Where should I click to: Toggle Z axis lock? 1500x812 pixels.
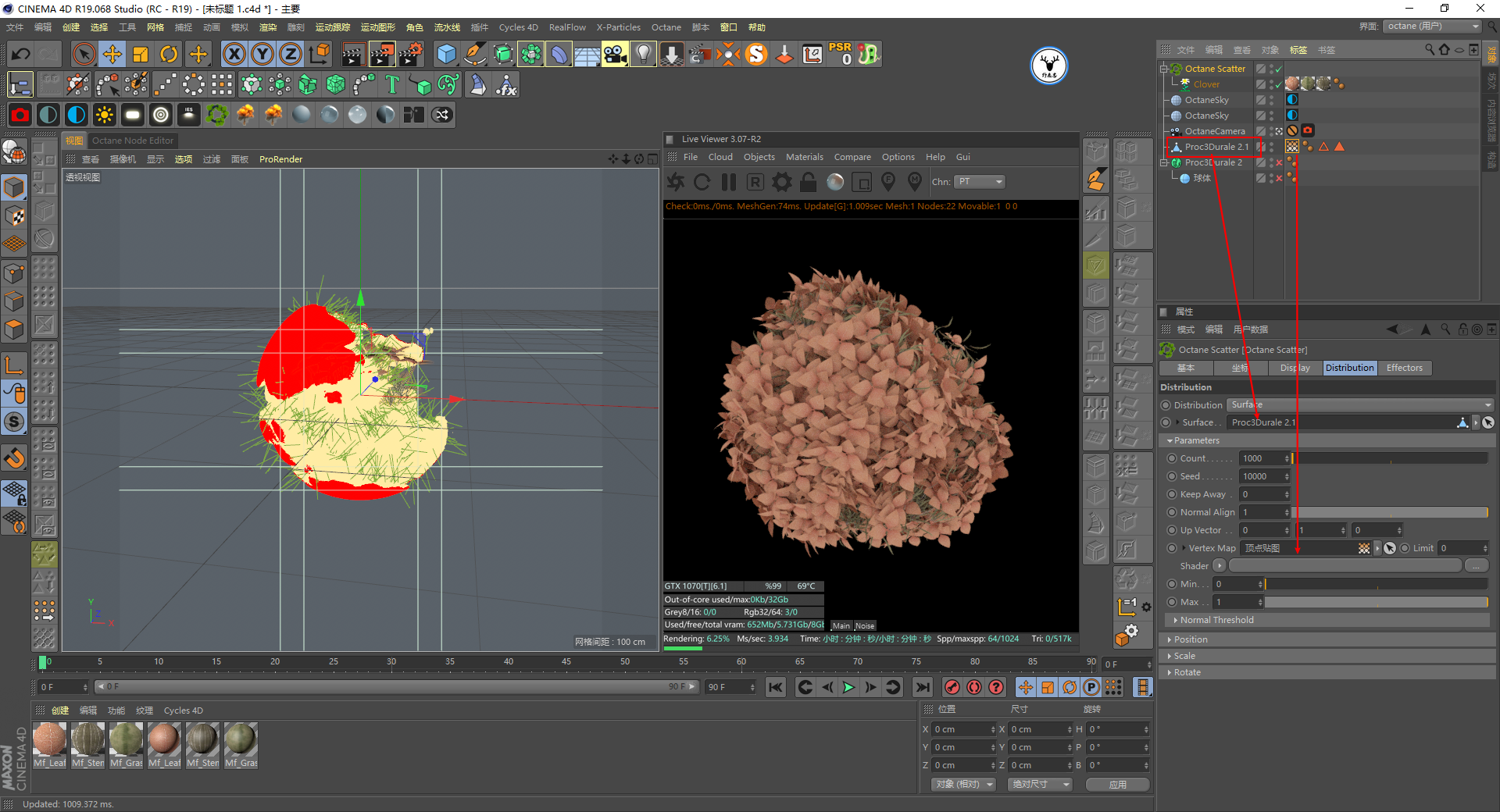coord(291,54)
